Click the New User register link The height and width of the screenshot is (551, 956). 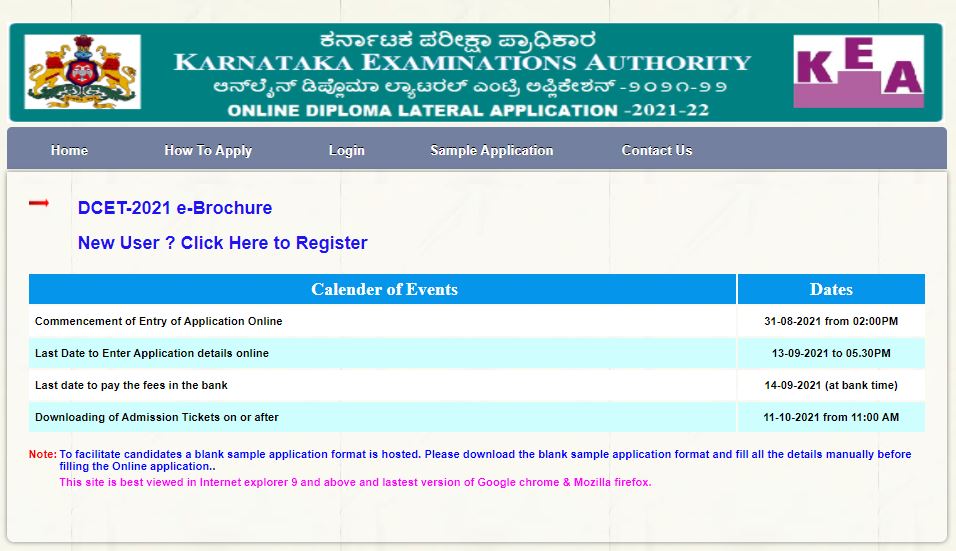click(222, 243)
